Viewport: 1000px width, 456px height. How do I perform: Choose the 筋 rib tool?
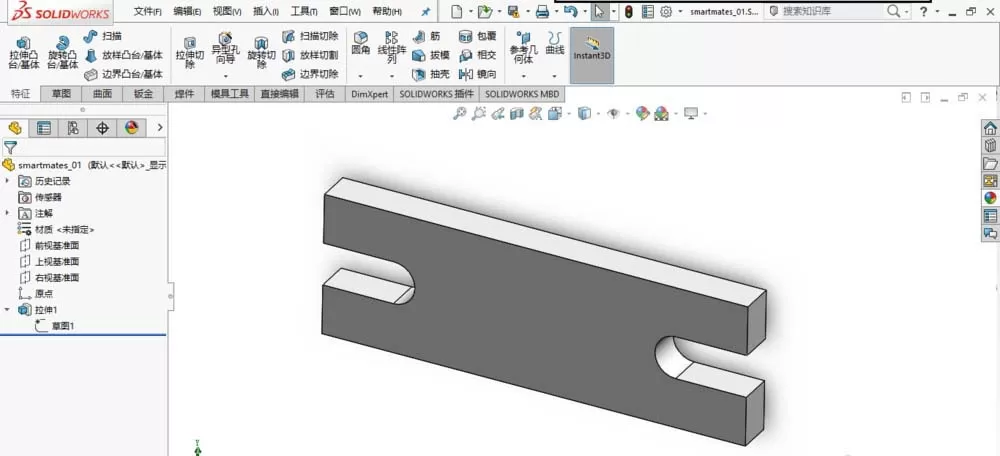click(x=427, y=36)
